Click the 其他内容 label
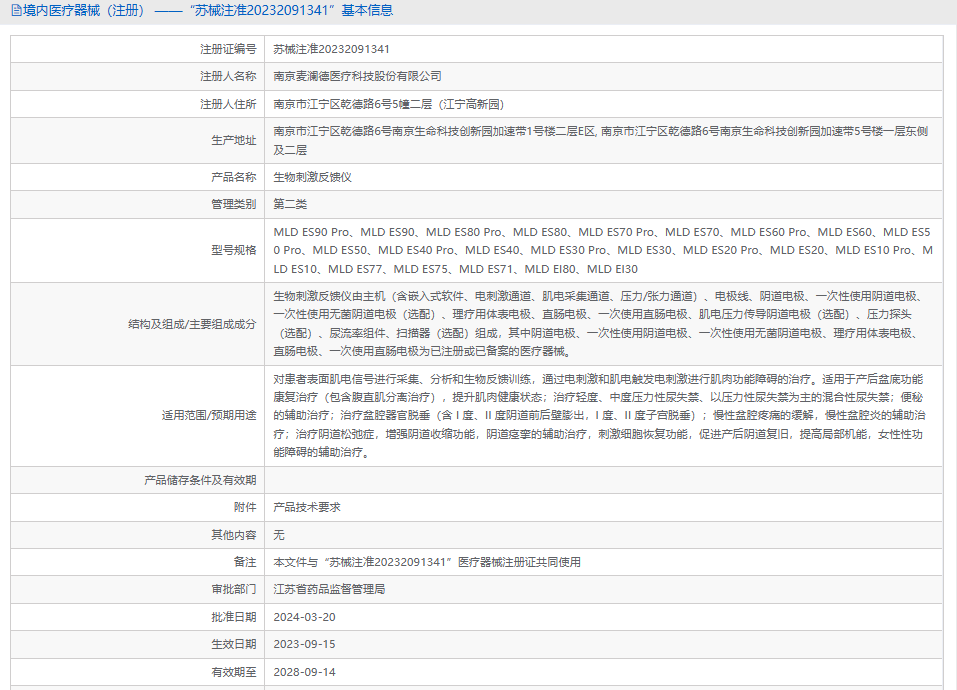This screenshot has height=690, width=957. [234, 535]
